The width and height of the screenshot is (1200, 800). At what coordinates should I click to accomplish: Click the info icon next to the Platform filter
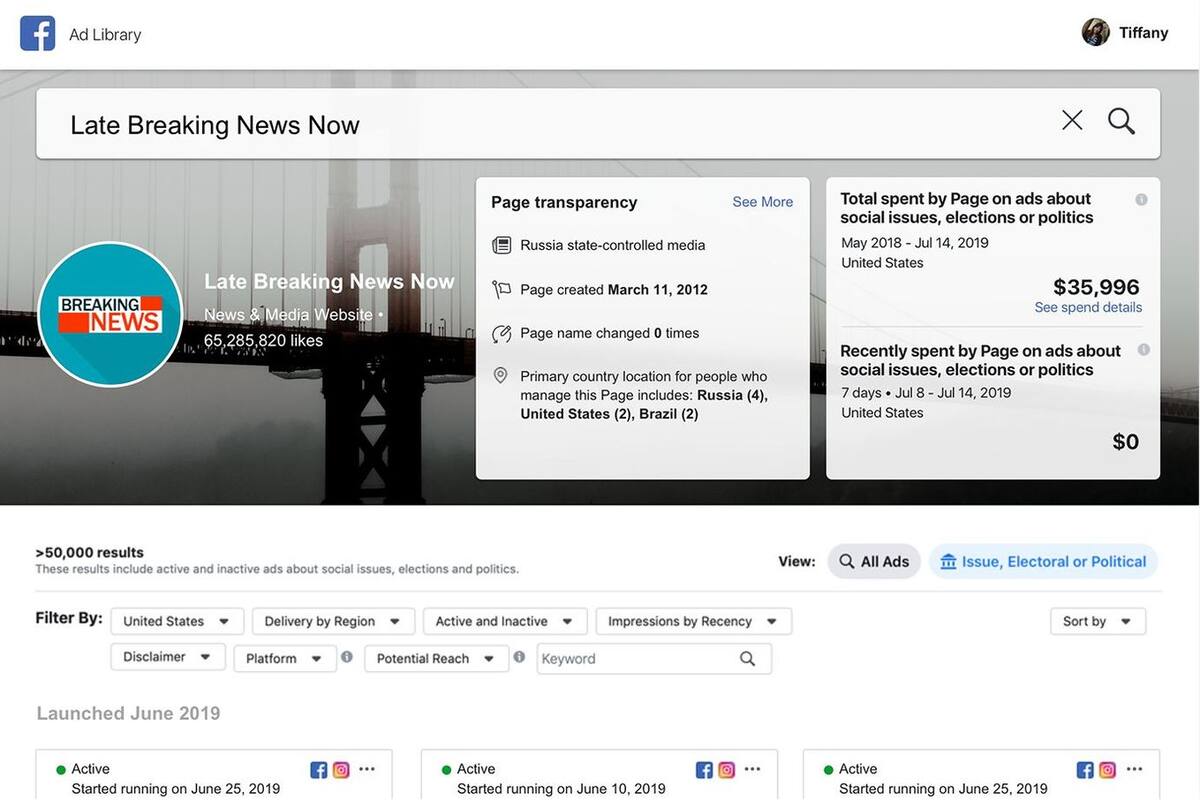click(345, 657)
